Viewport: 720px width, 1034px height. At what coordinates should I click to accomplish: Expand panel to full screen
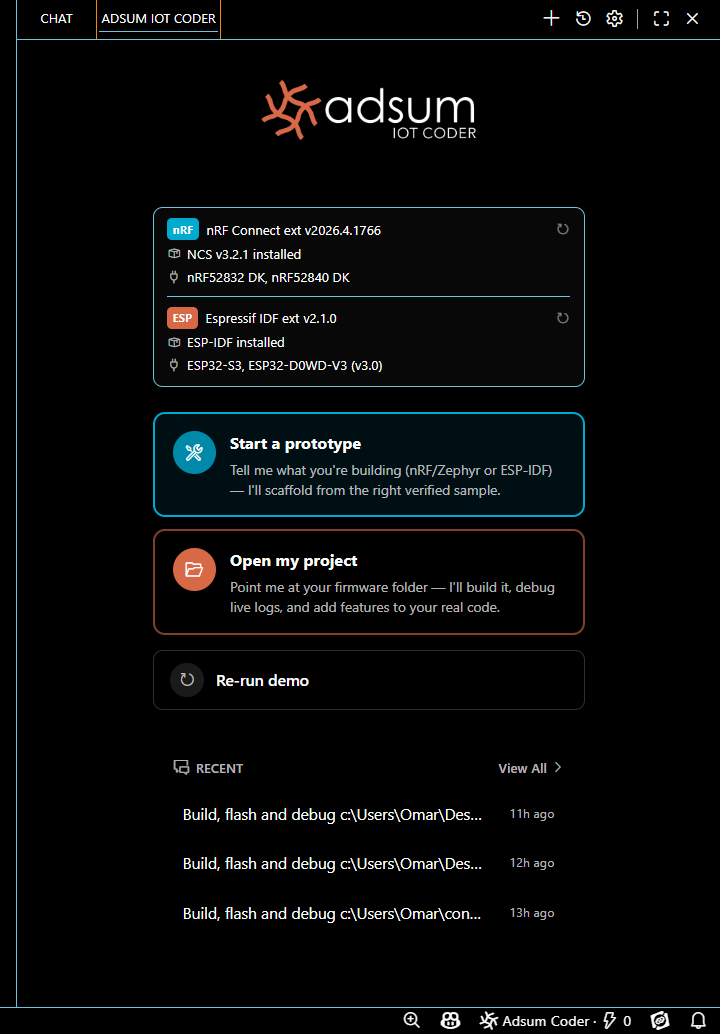coord(661,18)
